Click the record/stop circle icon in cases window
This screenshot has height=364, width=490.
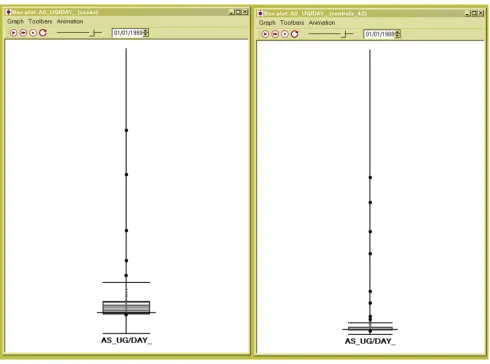(33, 33)
